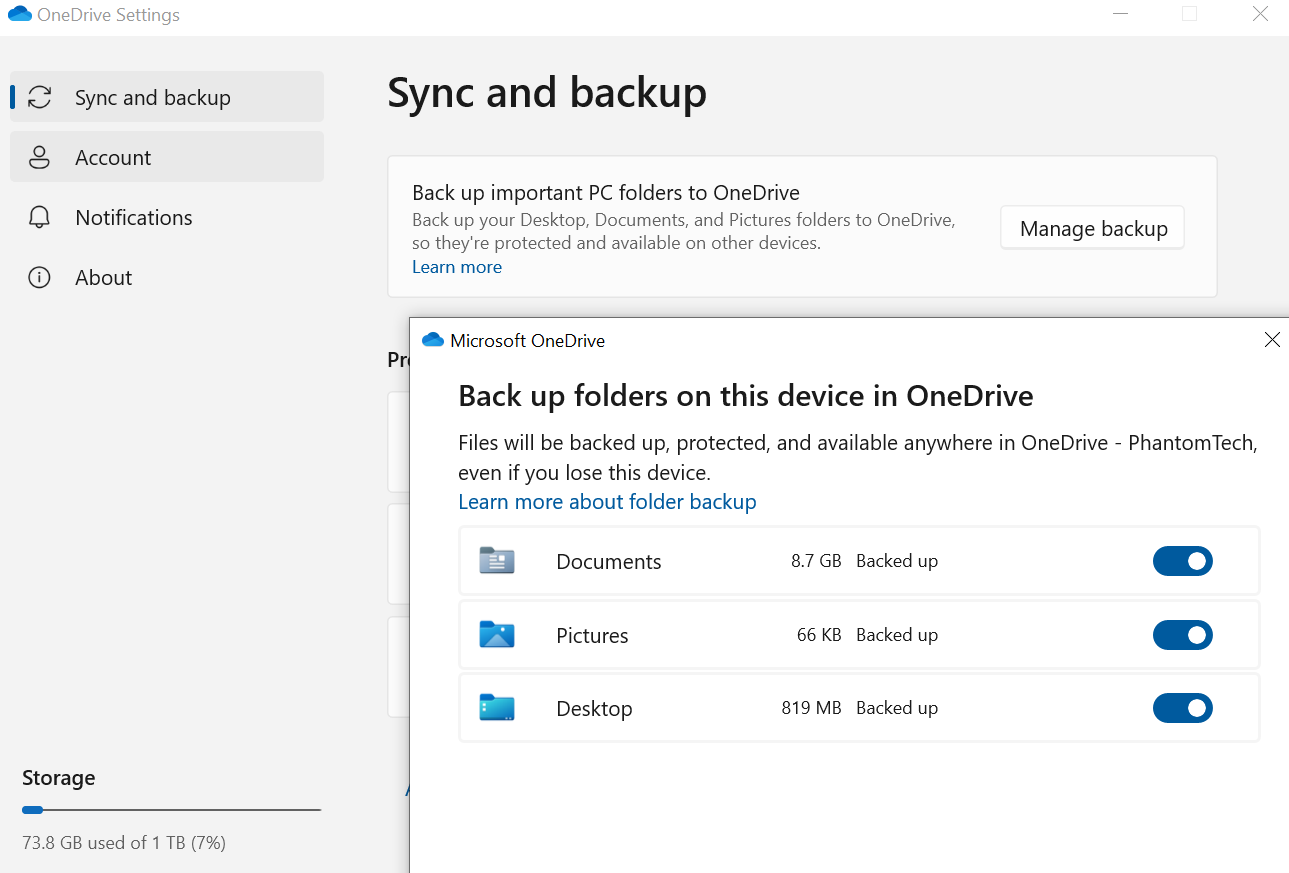Close the OneDrive Settings window

point(1261,14)
